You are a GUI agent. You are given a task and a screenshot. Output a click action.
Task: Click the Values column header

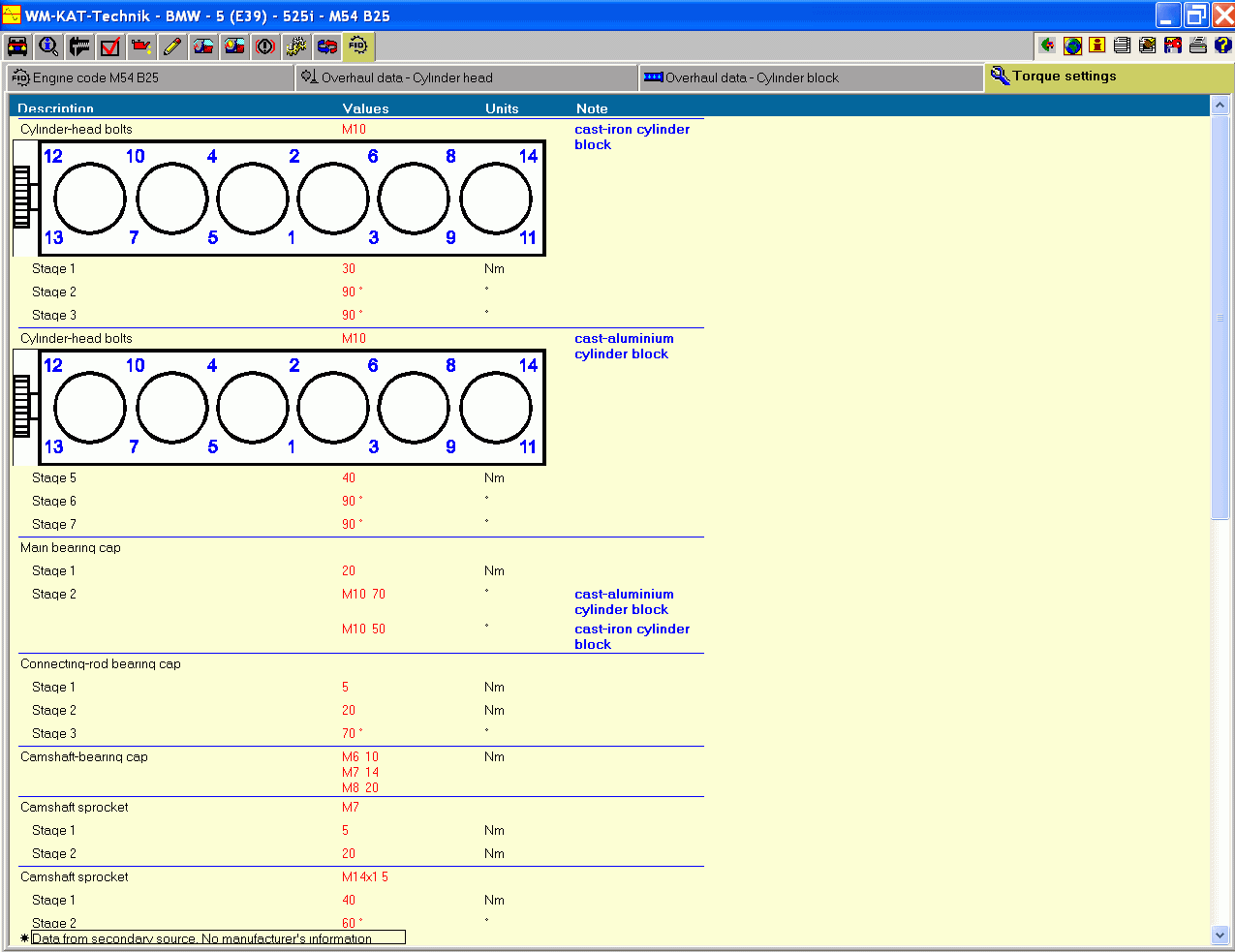[366, 108]
